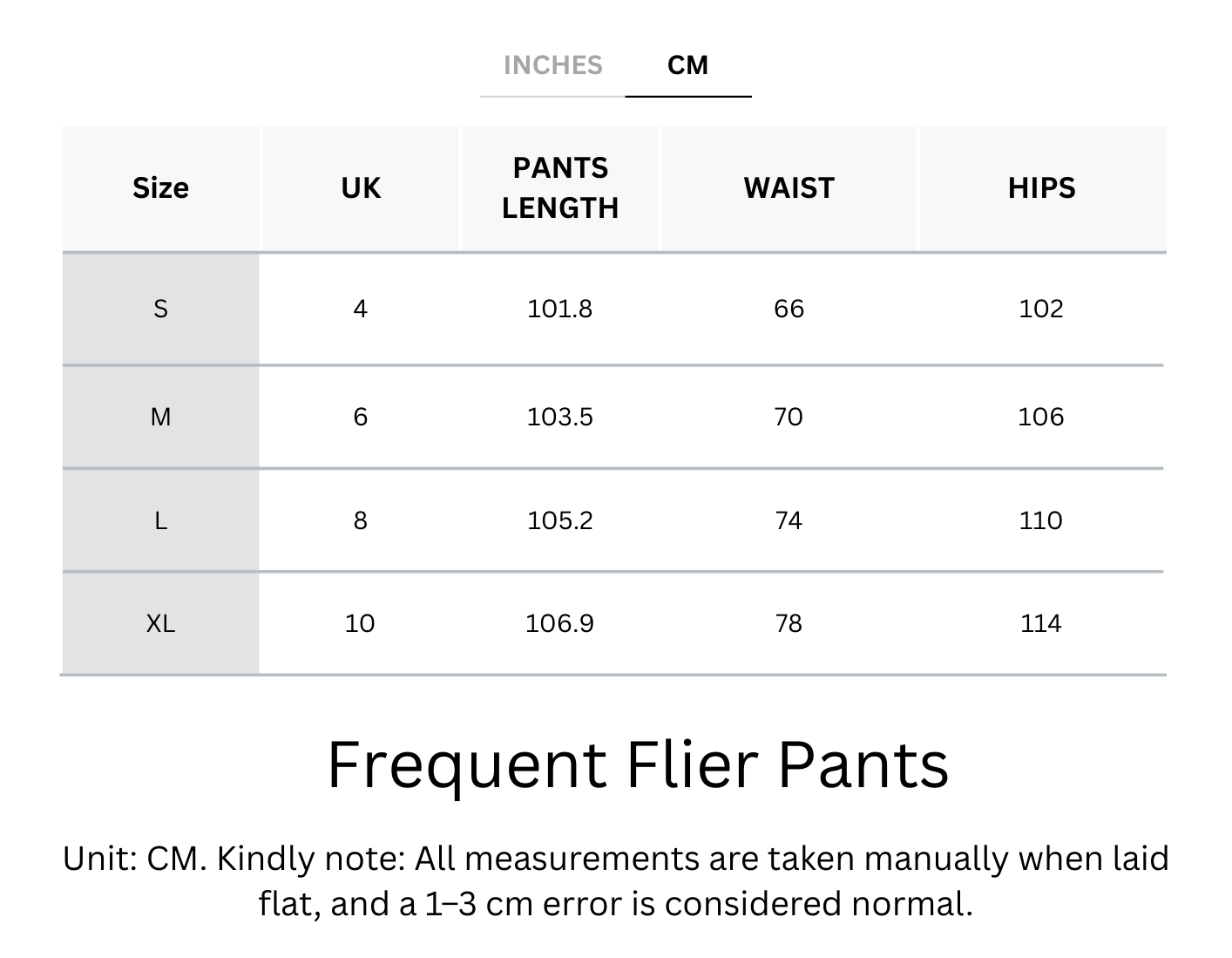Click the PANTS LENGTH column header
The image size is (1232, 958).
pyautogui.click(x=560, y=188)
